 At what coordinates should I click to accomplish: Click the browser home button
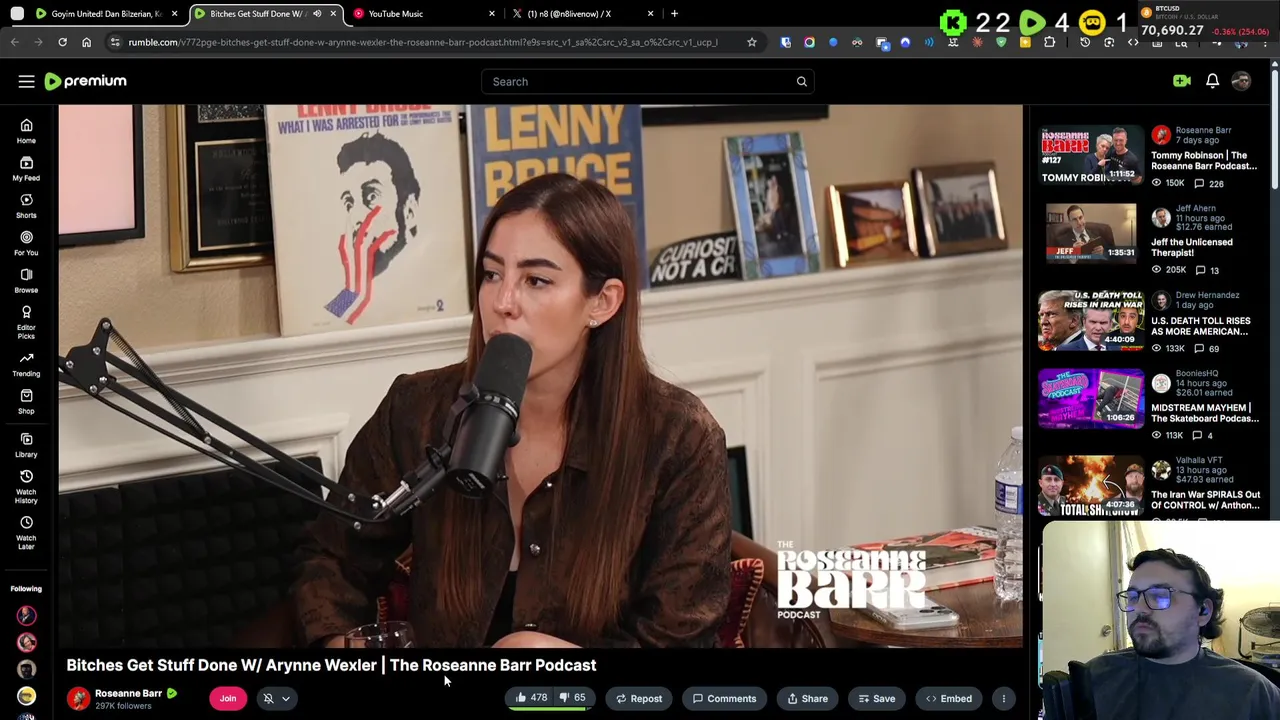point(86,42)
